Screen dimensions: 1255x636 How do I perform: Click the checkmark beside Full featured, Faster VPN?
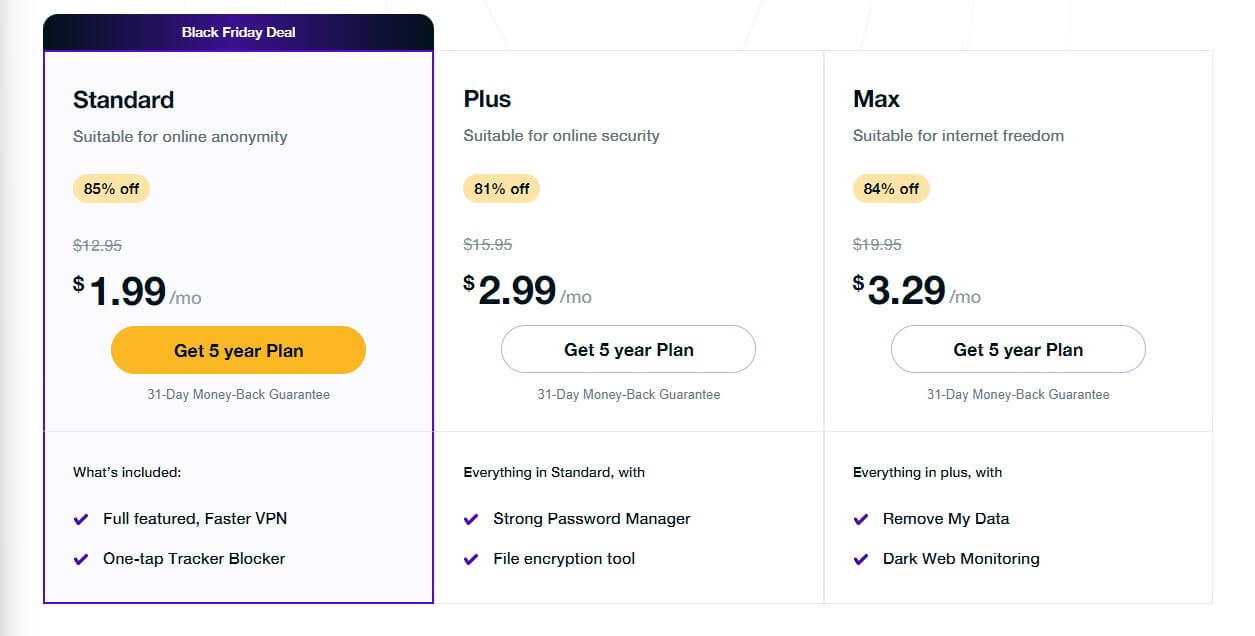(82, 518)
